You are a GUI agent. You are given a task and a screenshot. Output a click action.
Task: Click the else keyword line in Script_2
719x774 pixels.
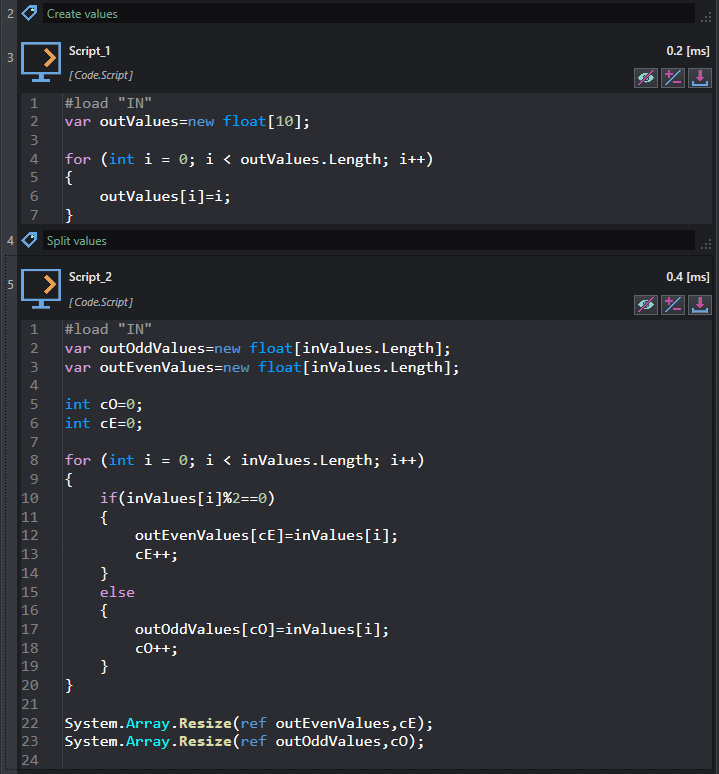pos(117,592)
